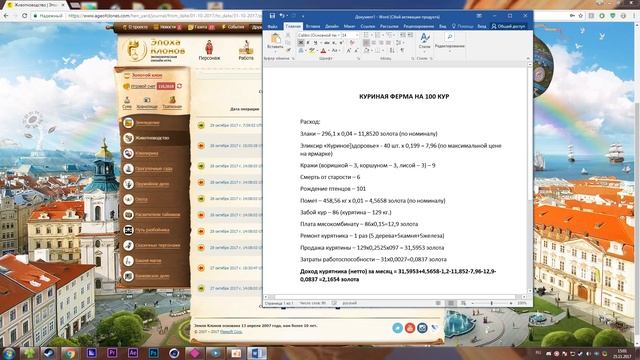Open the Рассылки ribbon tab
Screen dimensions: 640x360
click(389, 26)
